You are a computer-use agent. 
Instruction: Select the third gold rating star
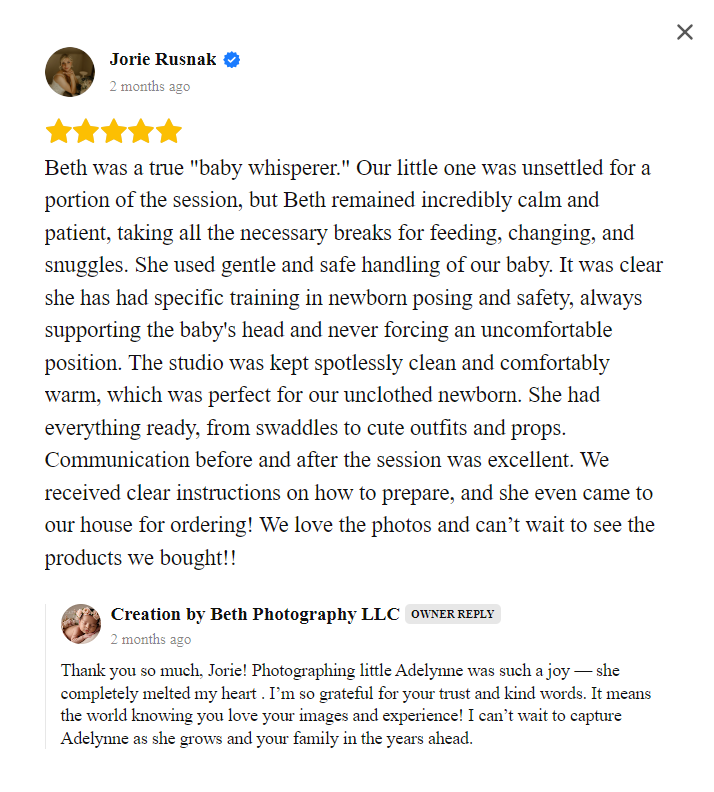click(x=114, y=131)
